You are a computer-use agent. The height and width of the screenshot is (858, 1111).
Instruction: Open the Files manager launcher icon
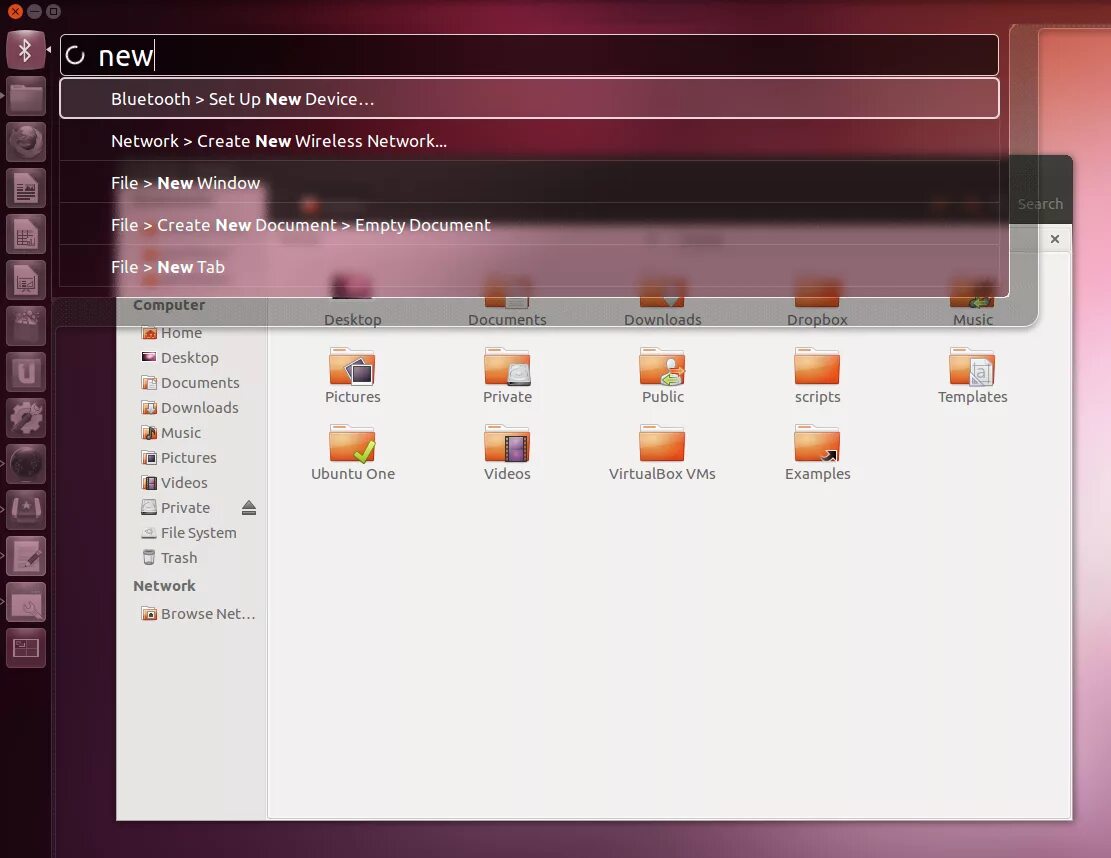pyautogui.click(x=26, y=97)
